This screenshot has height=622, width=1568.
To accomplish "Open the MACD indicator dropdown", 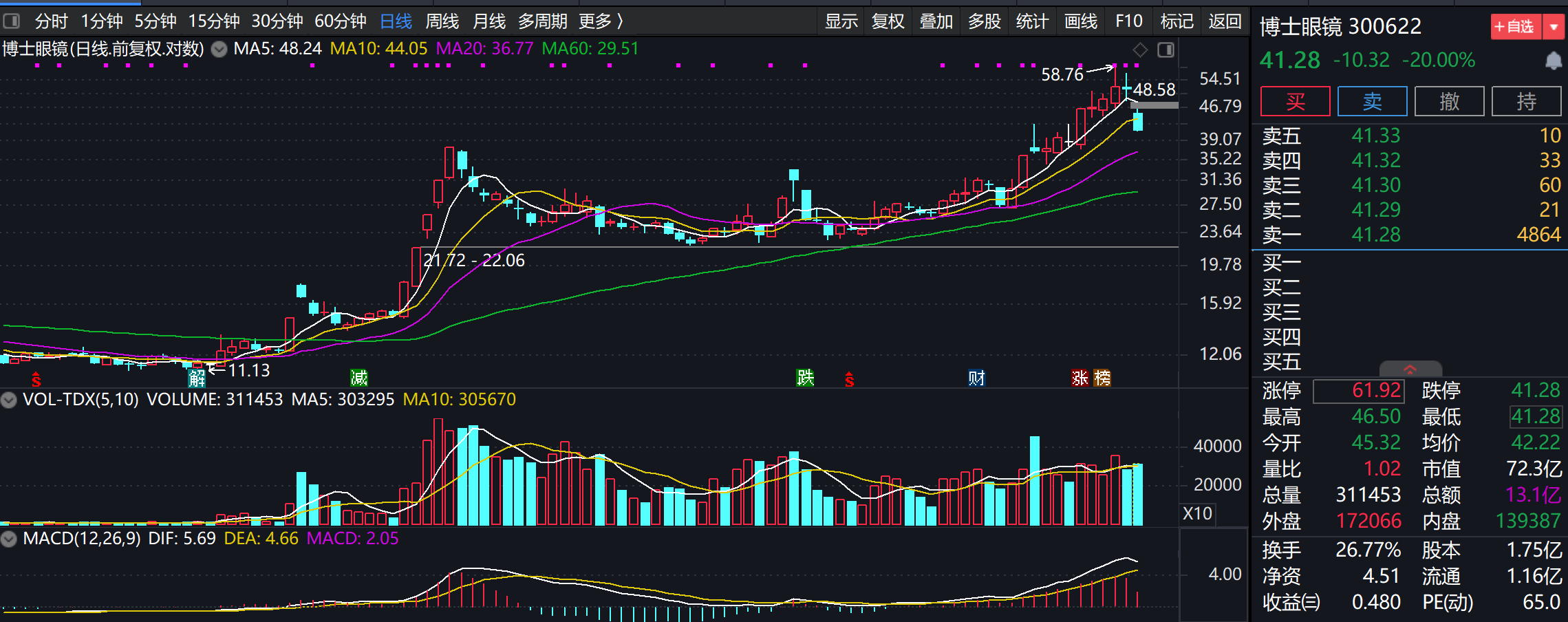I will (9, 539).
